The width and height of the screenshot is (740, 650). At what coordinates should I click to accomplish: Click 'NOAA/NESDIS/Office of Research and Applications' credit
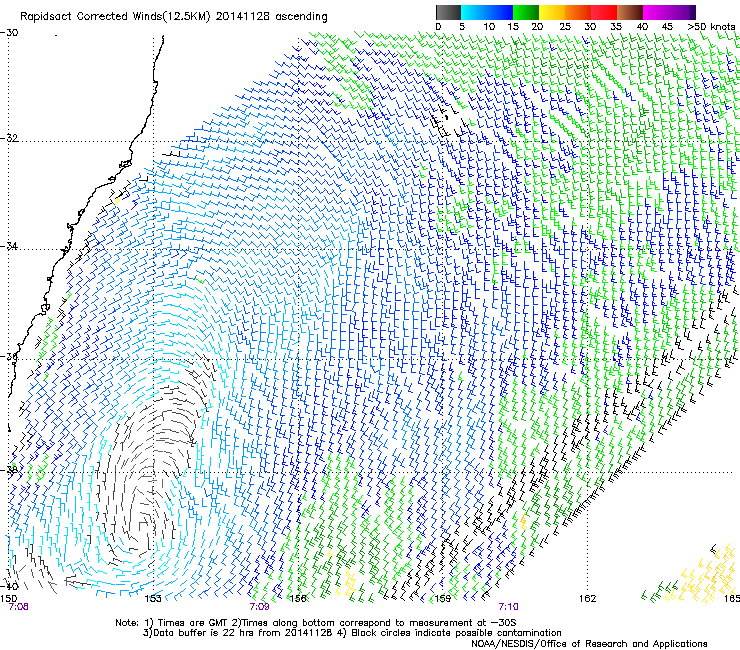[589, 644]
